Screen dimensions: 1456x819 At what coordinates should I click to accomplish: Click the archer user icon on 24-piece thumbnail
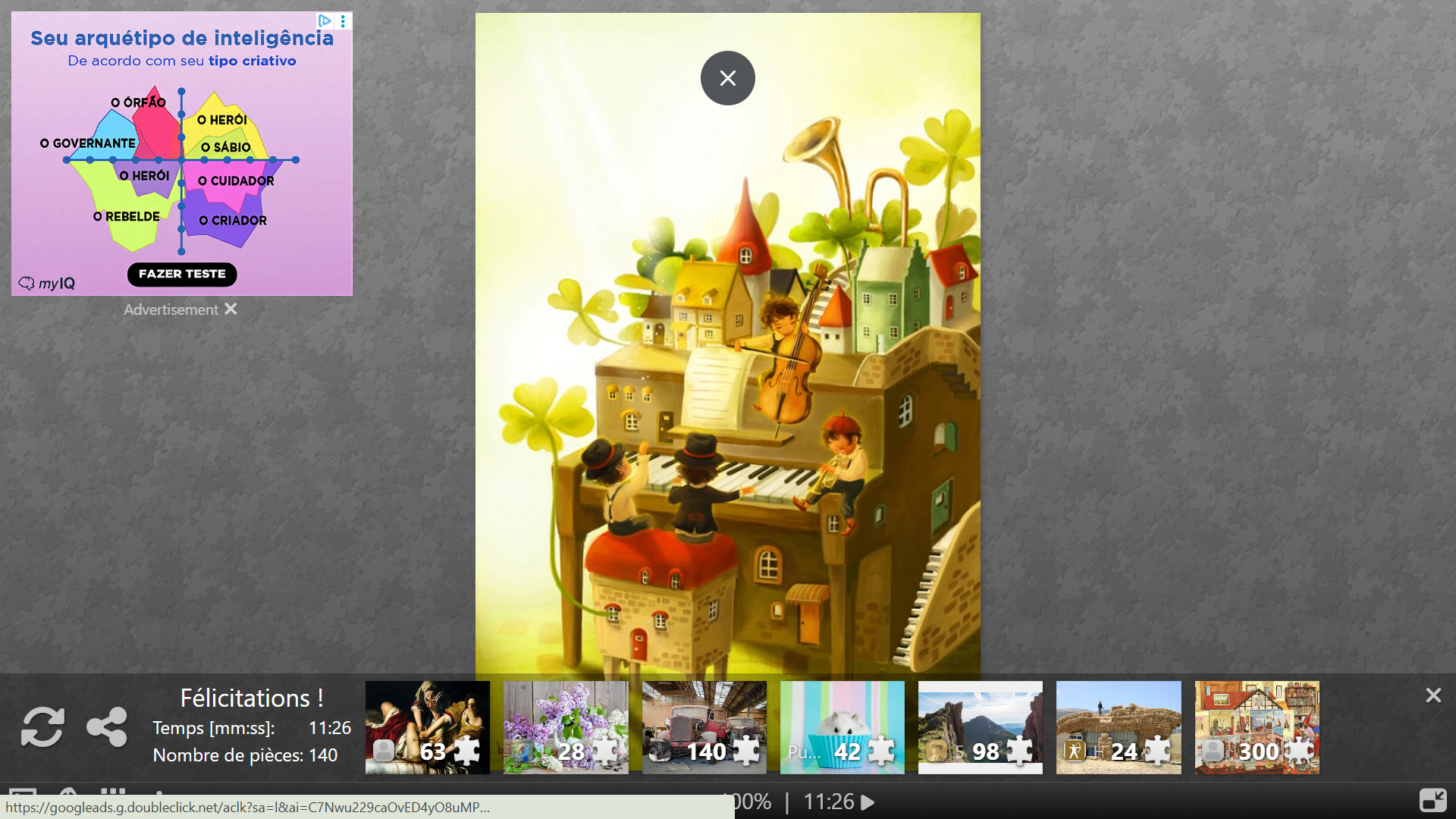coord(1074,751)
